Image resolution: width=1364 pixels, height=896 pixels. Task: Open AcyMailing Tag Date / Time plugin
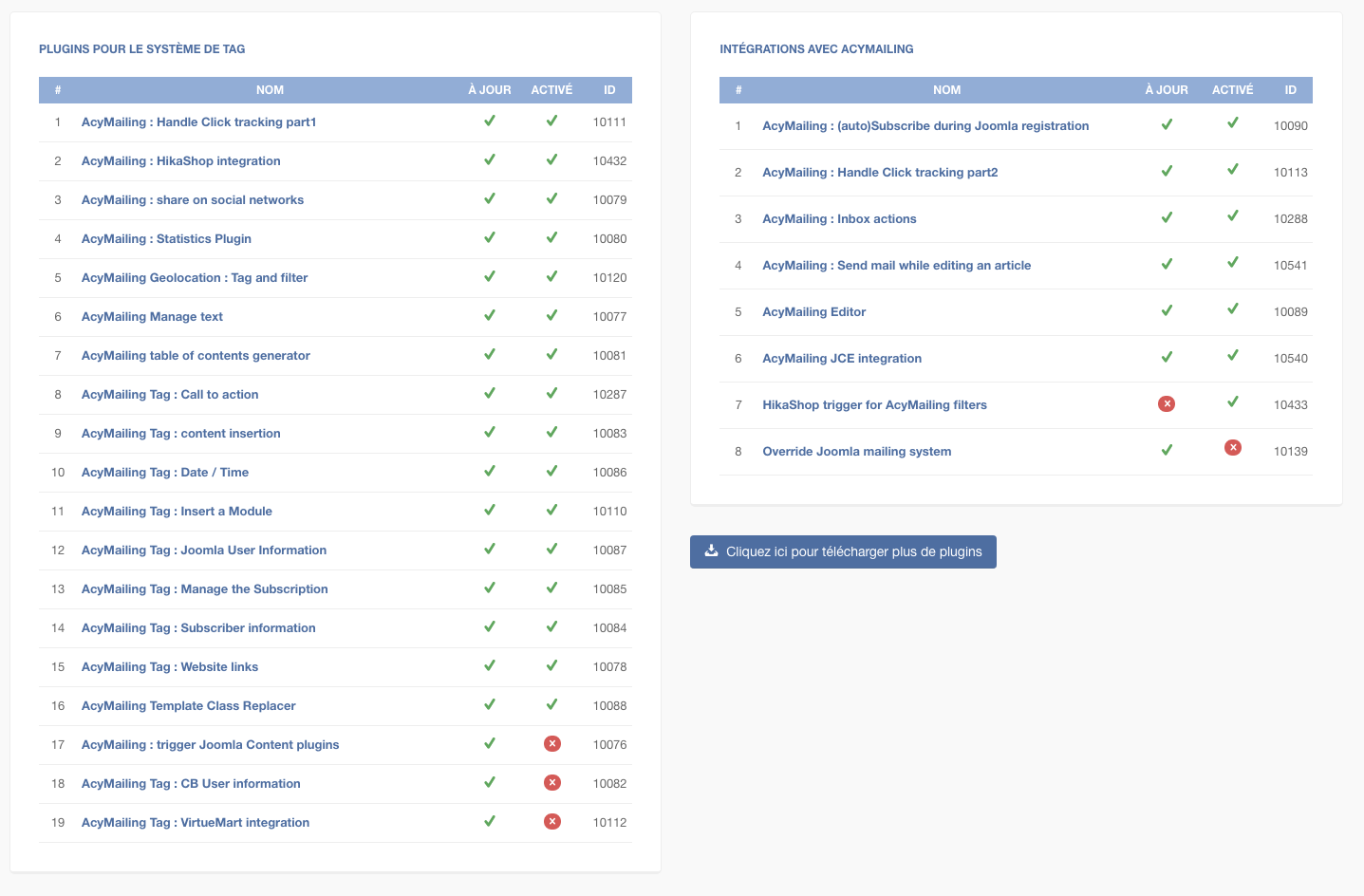tap(165, 473)
